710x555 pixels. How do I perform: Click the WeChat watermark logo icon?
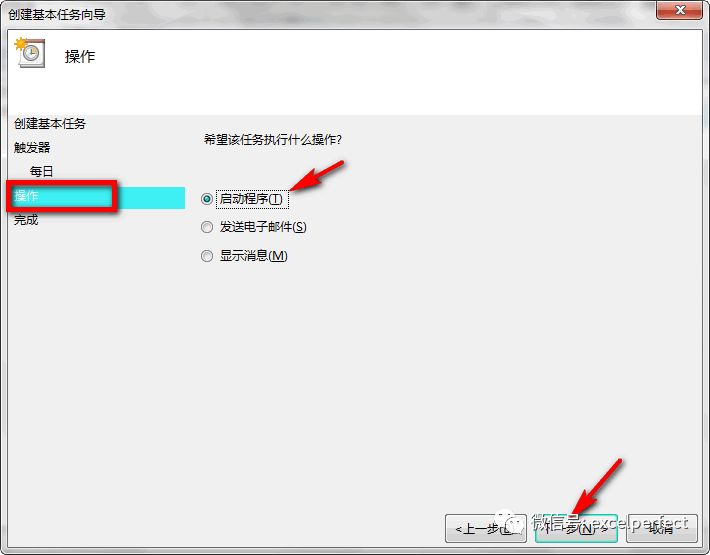[x=510, y=522]
